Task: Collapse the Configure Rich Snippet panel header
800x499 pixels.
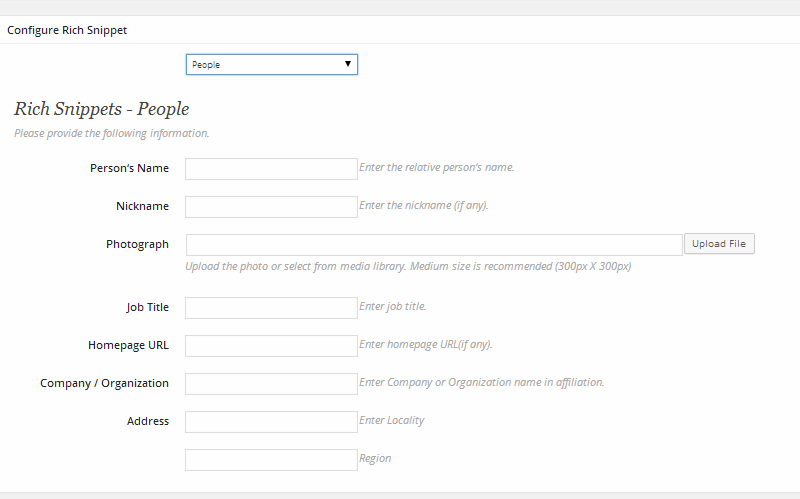Action: tap(400, 30)
